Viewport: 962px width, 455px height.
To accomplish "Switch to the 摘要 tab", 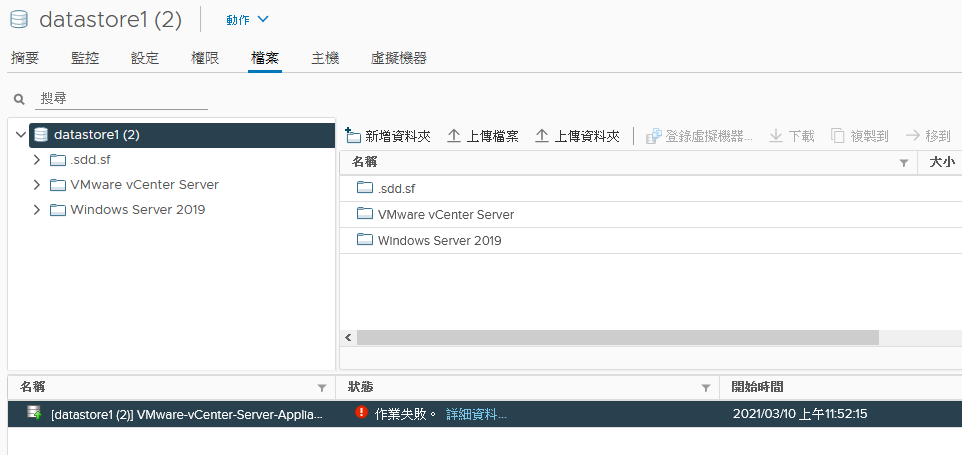I will point(25,58).
